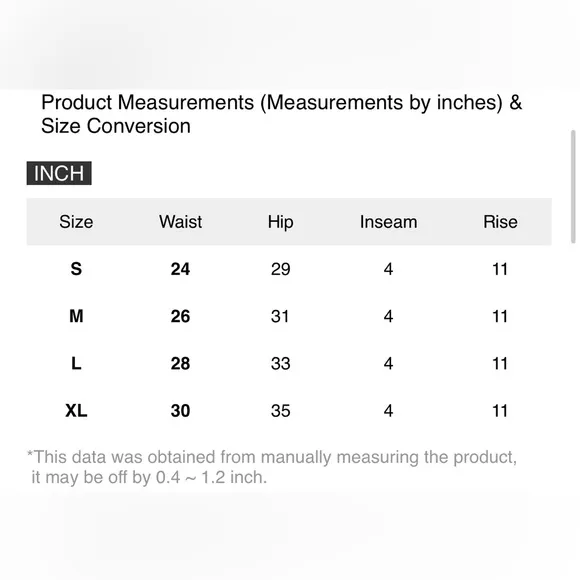Click waist value 30 for size XL
This screenshot has width=580, height=580.
click(x=181, y=411)
